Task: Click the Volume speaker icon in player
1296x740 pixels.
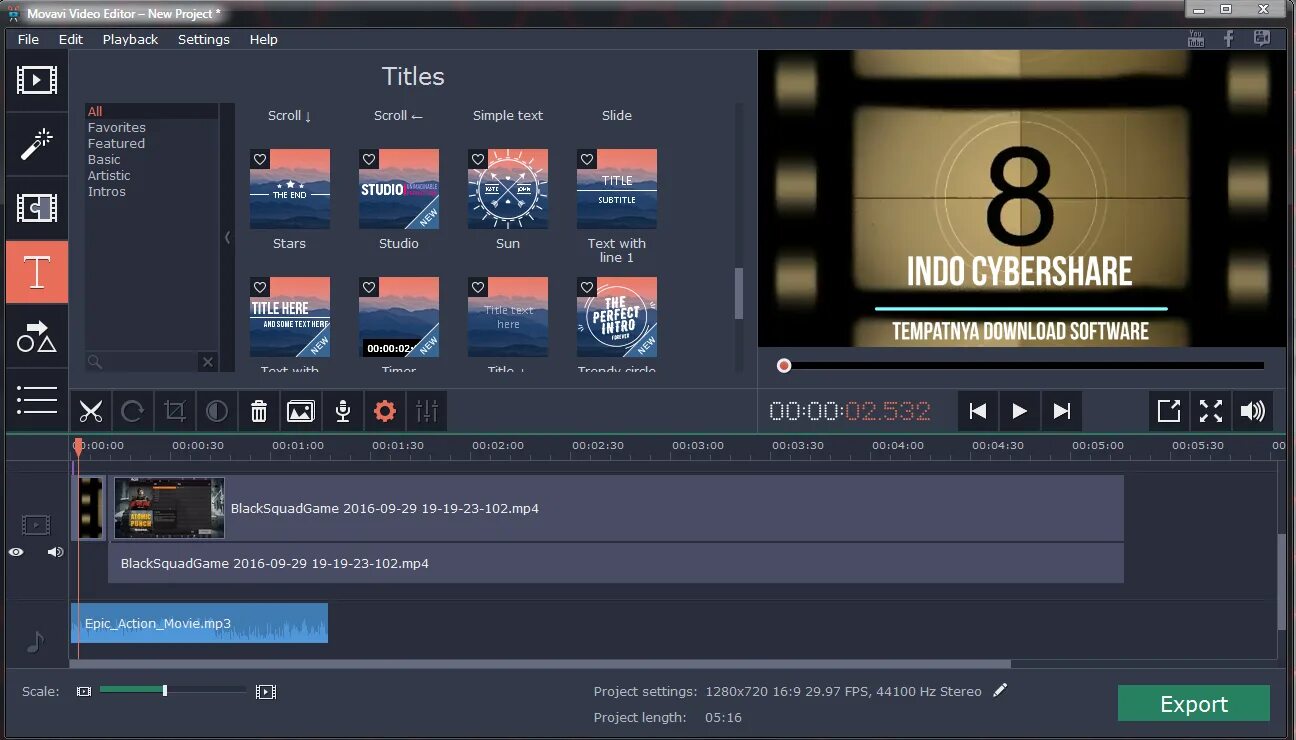Action: coord(1252,411)
